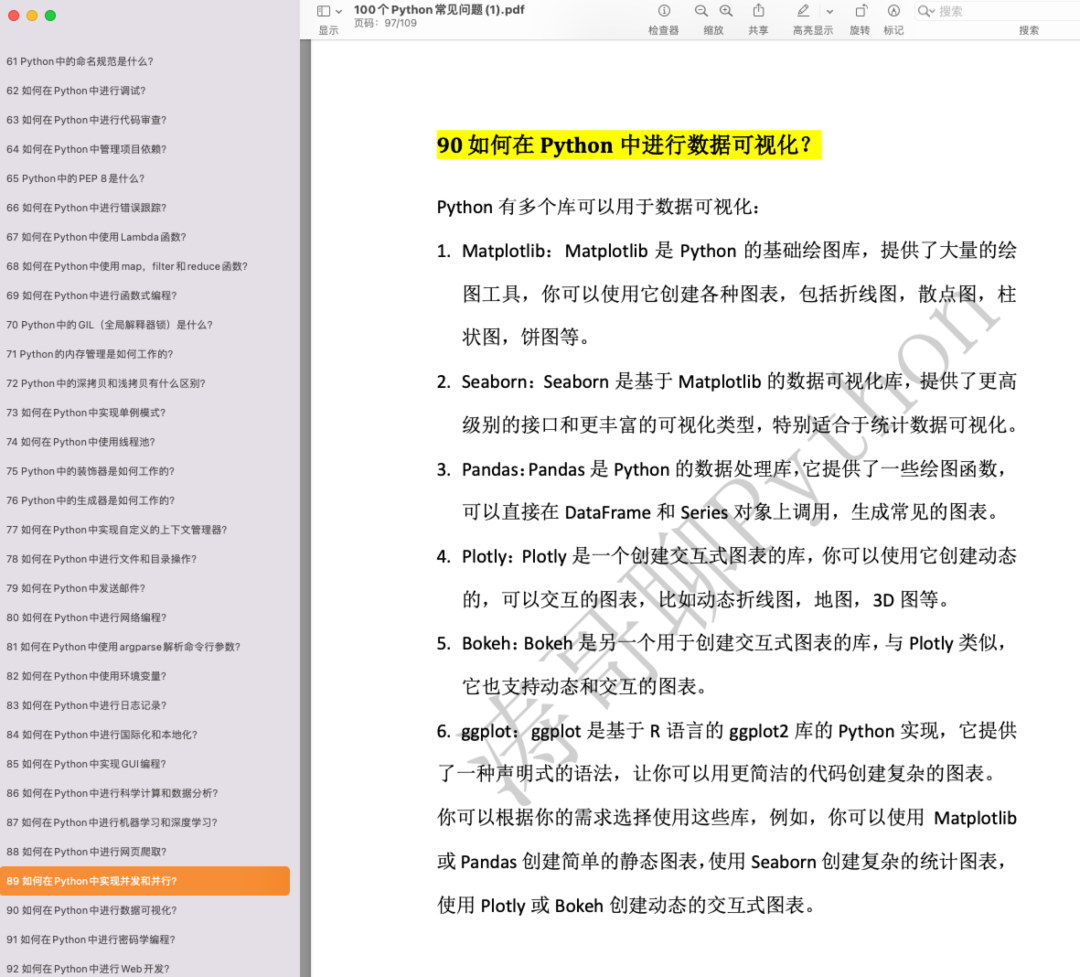Click highlighted entry 89 并发和并行
This screenshot has height=977, width=1080.
point(145,881)
